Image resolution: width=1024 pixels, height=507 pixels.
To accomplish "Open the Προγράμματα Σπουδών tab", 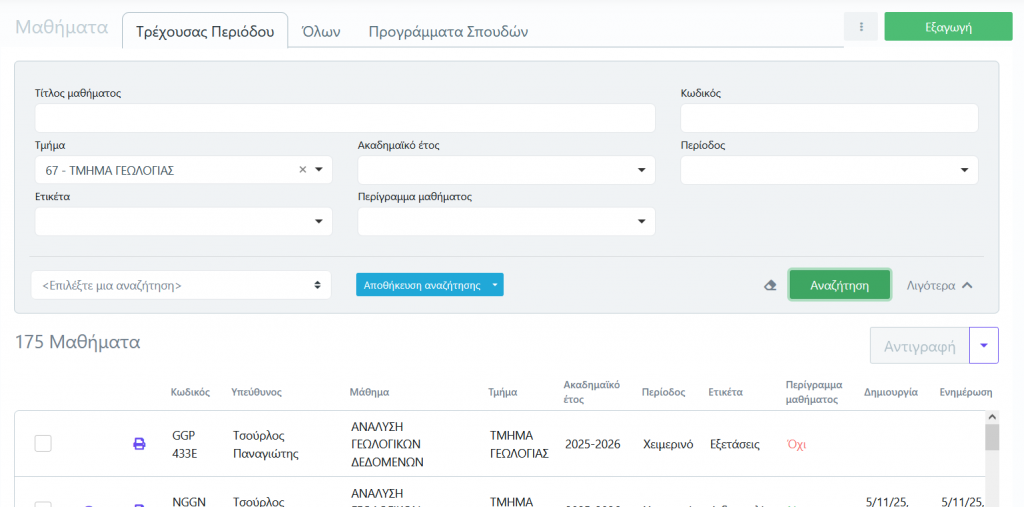I will tap(448, 31).
